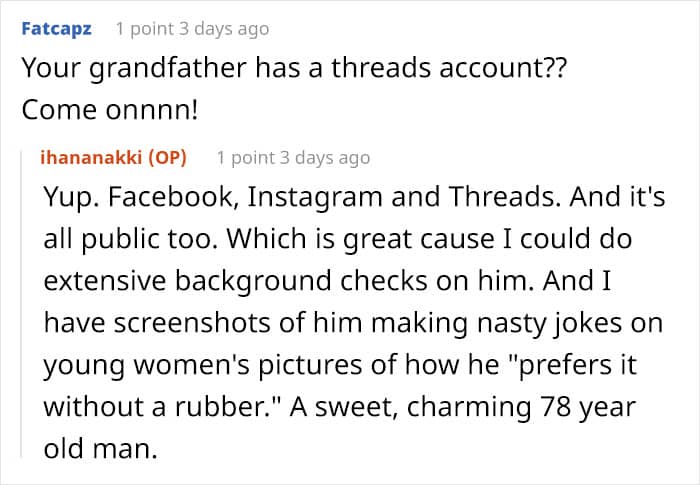700x485 pixels.
Task: Click the "Come onnnn!" line
Action: point(110,110)
